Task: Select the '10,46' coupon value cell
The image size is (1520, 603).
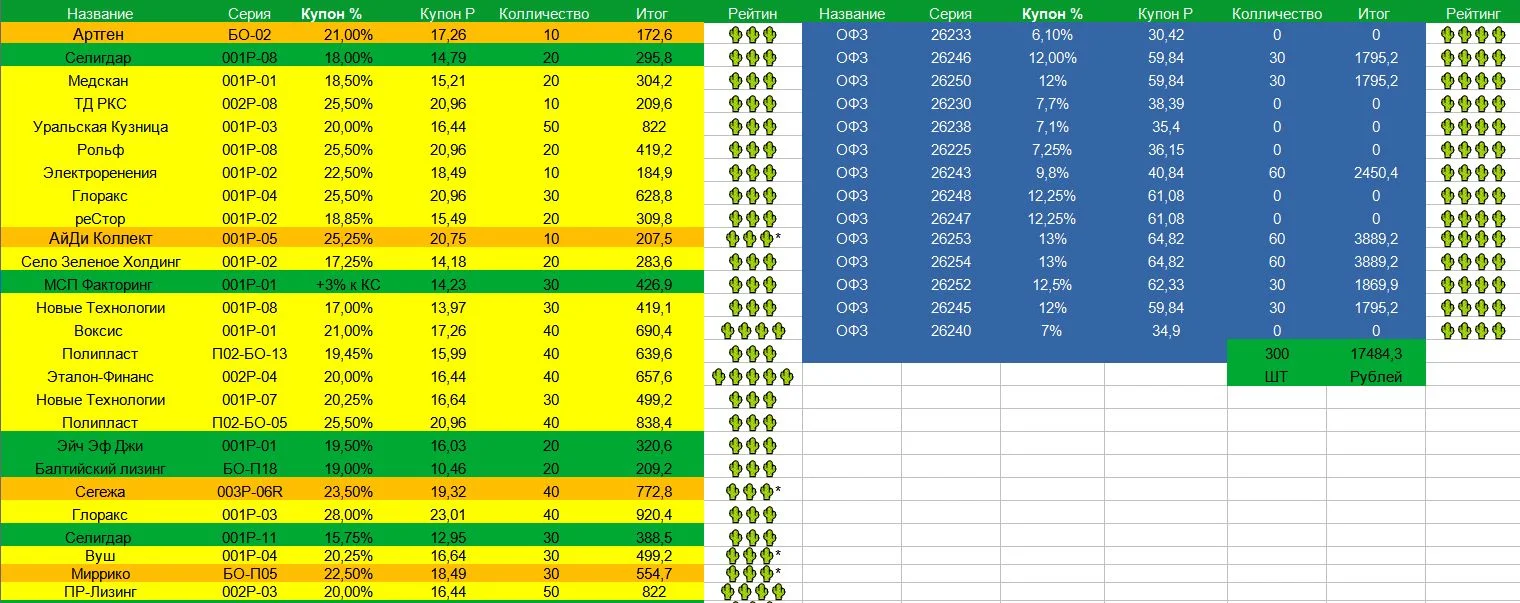Action: pyautogui.click(x=447, y=469)
